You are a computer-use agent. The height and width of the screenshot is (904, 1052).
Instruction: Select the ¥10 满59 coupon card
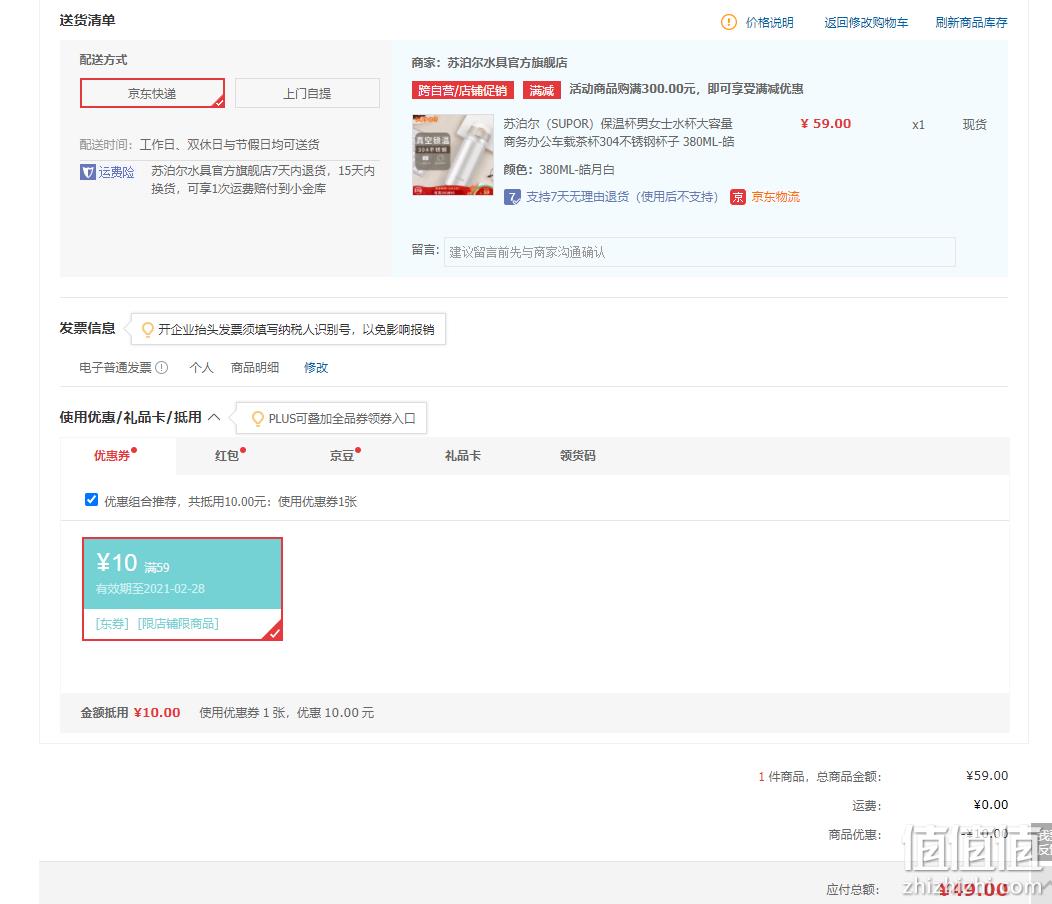(x=182, y=589)
